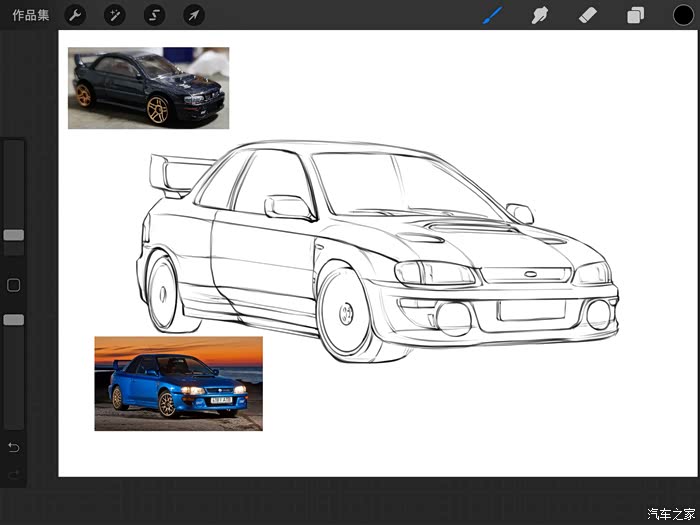Undo the last stroke

click(14, 447)
